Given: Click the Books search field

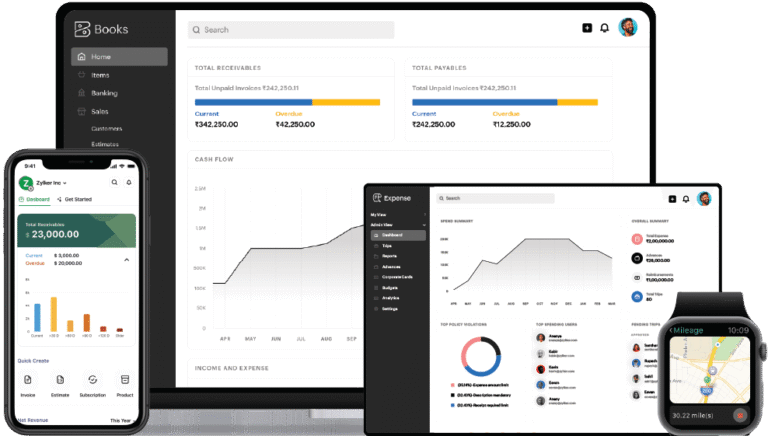Looking at the screenshot, I should tap(290, 30).
